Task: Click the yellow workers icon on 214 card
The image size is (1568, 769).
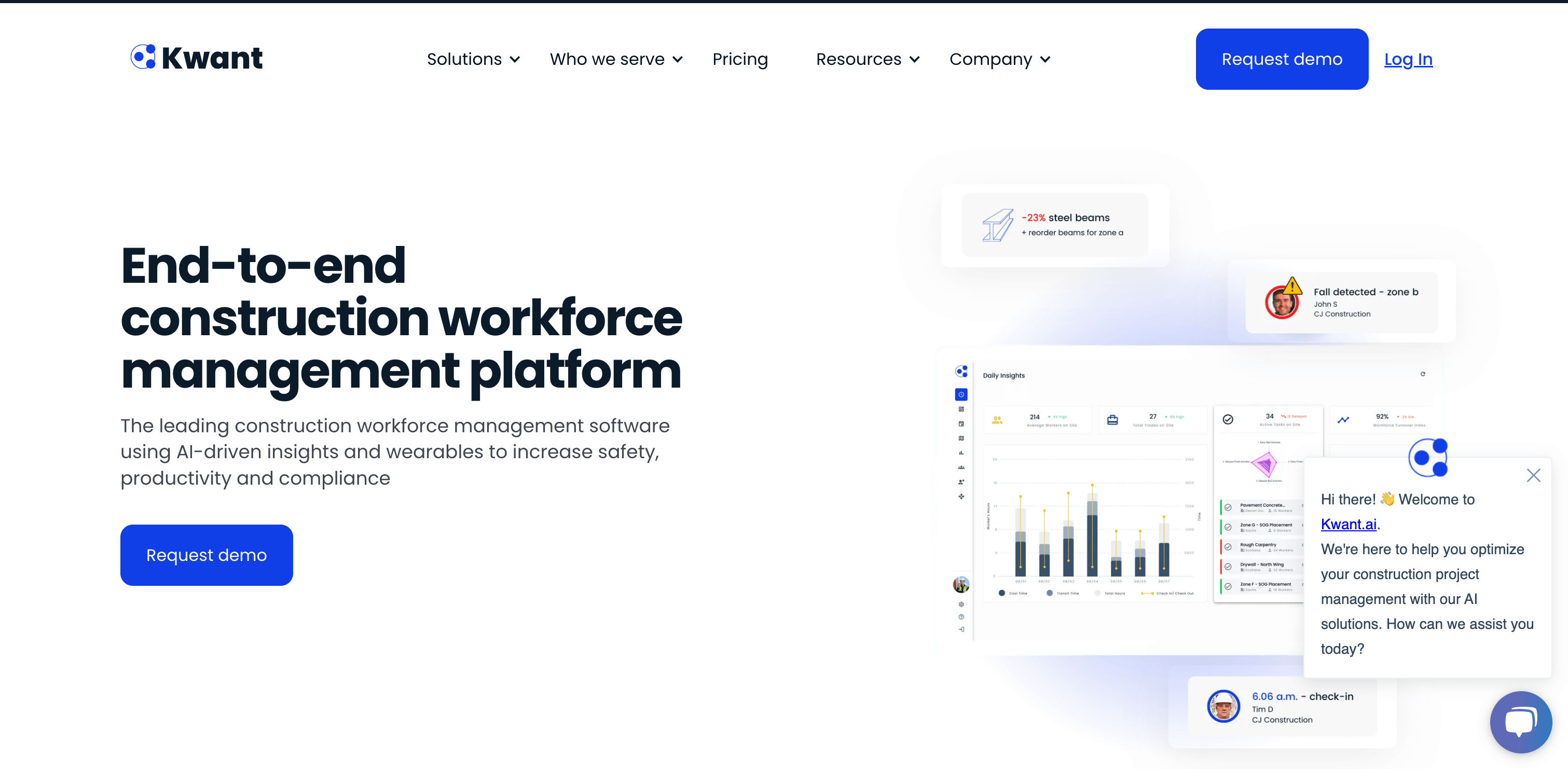Action: (x=997, y=420)
